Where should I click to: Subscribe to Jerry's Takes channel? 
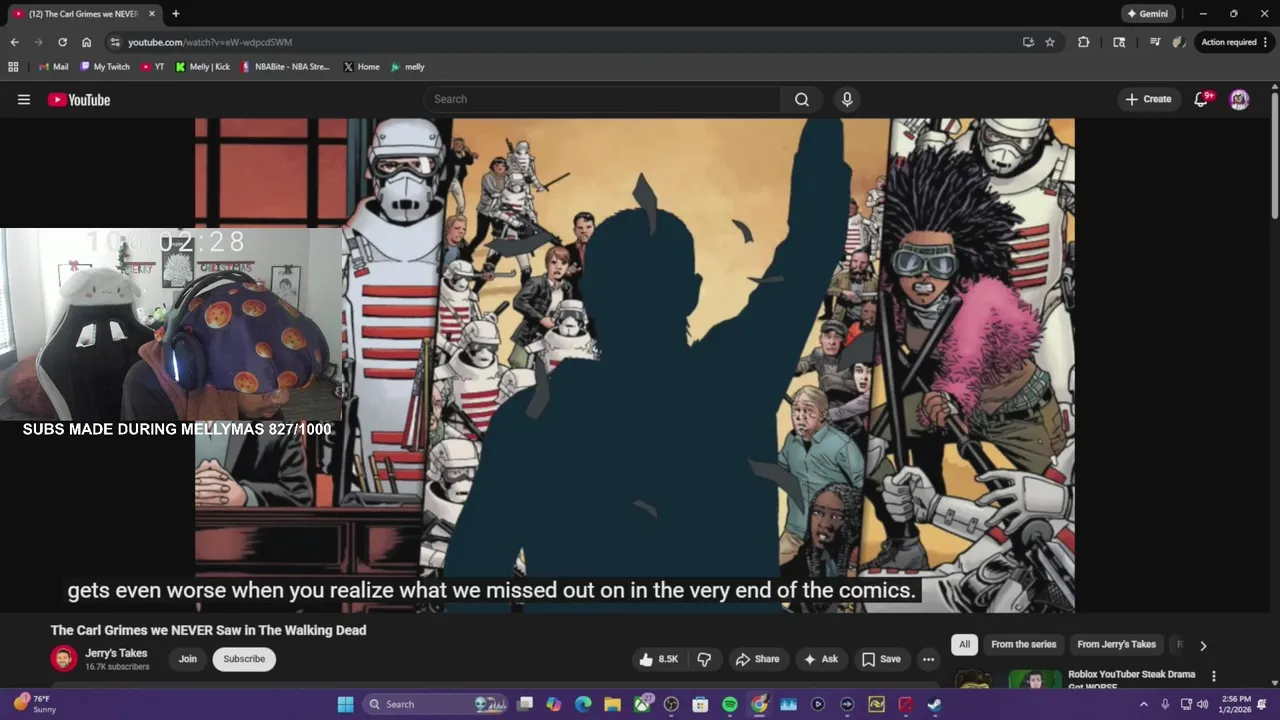(x=244, y=659)
